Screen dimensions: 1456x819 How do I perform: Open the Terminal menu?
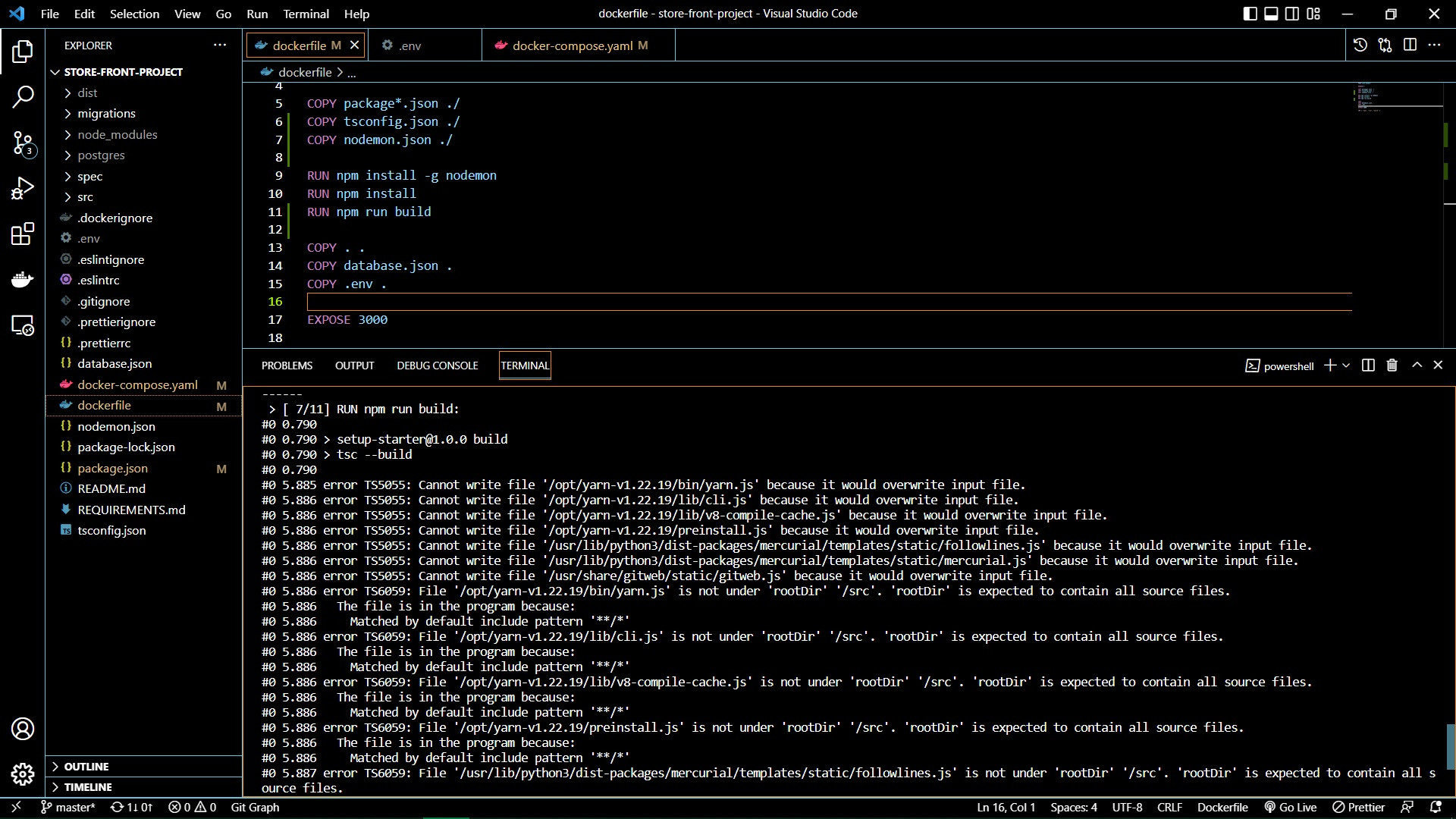(x=306, y=14)
